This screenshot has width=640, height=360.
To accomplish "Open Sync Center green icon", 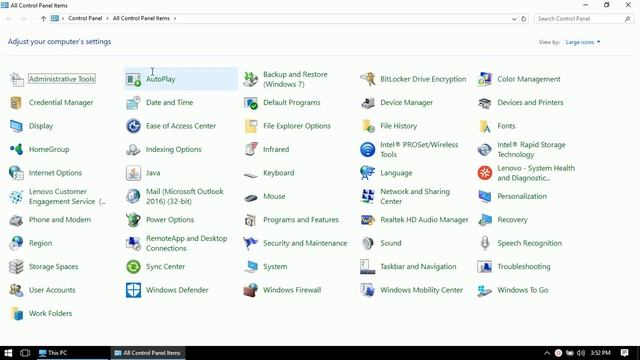I will pyautogui.click(x=133, y=267).
